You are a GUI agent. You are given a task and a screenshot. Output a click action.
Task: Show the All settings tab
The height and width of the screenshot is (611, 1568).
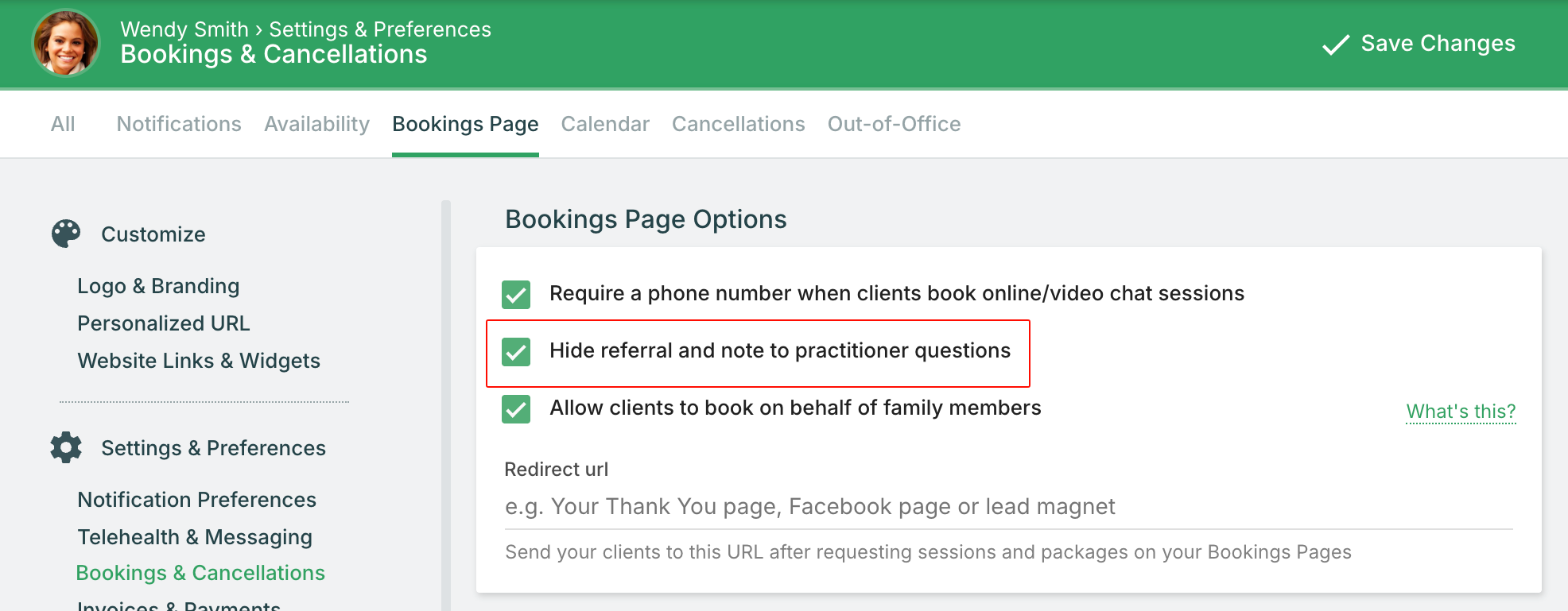(x=63, y=124)
